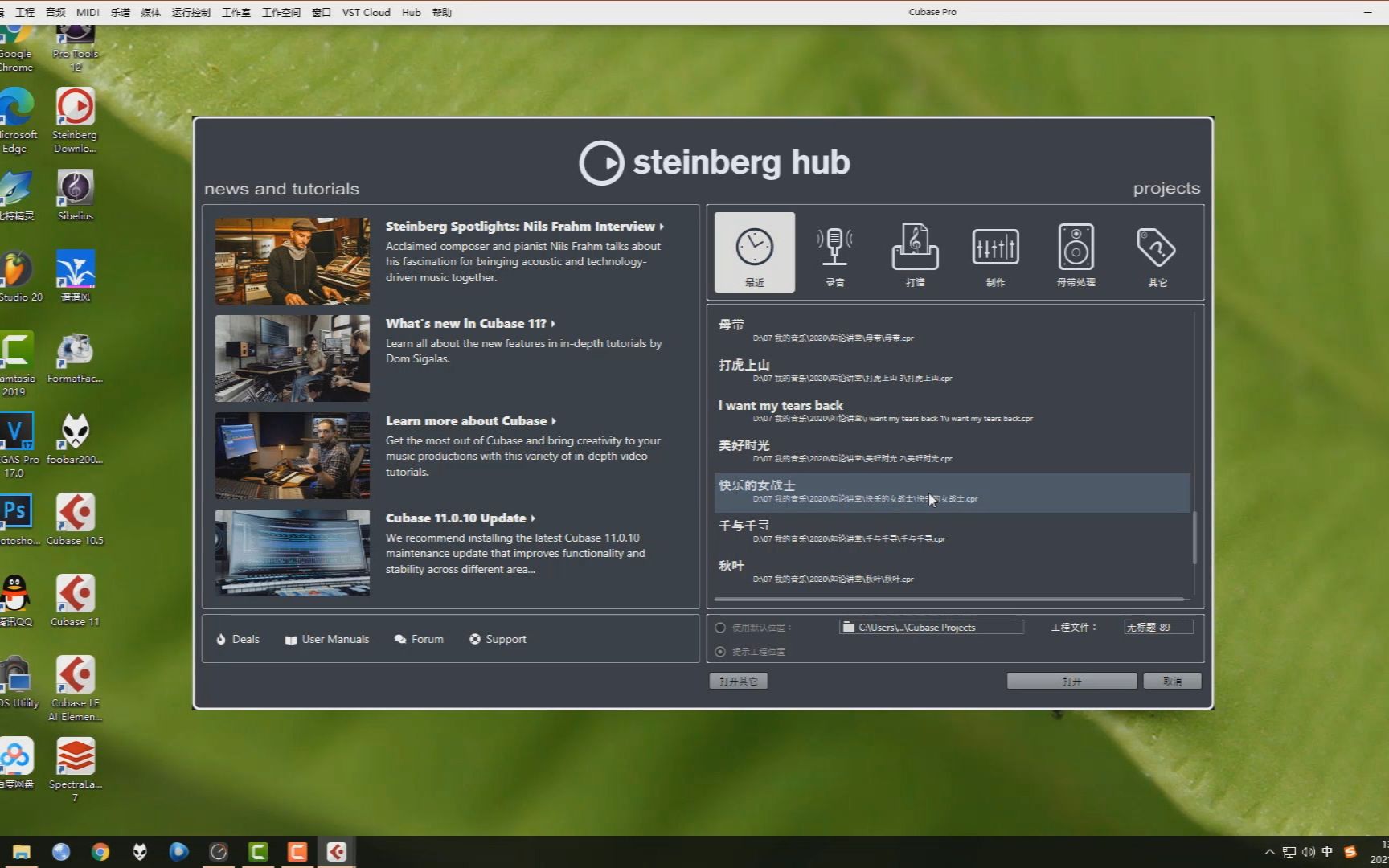The height and width of the screenshot is (868, 1389).
Task: Select the 录音 (Recording) microphone category
Action: coord(834,252)
